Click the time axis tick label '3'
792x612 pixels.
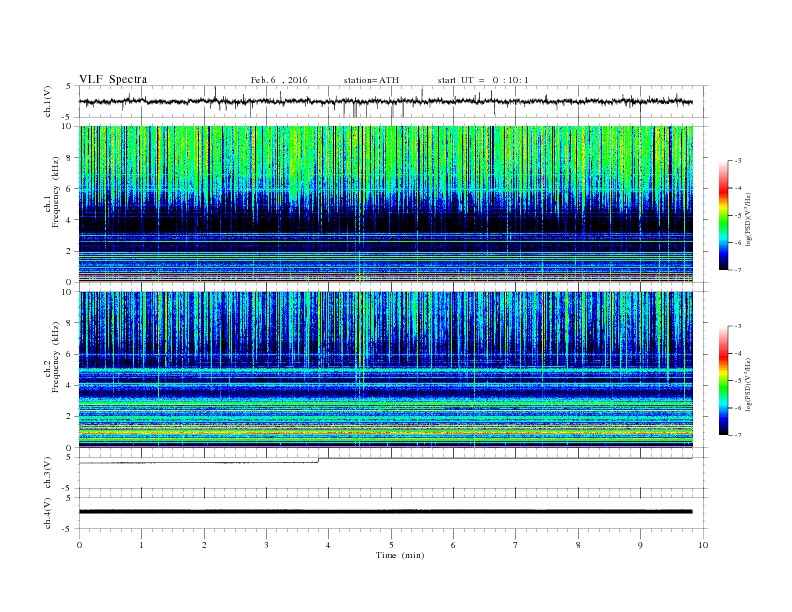(266, 545)
